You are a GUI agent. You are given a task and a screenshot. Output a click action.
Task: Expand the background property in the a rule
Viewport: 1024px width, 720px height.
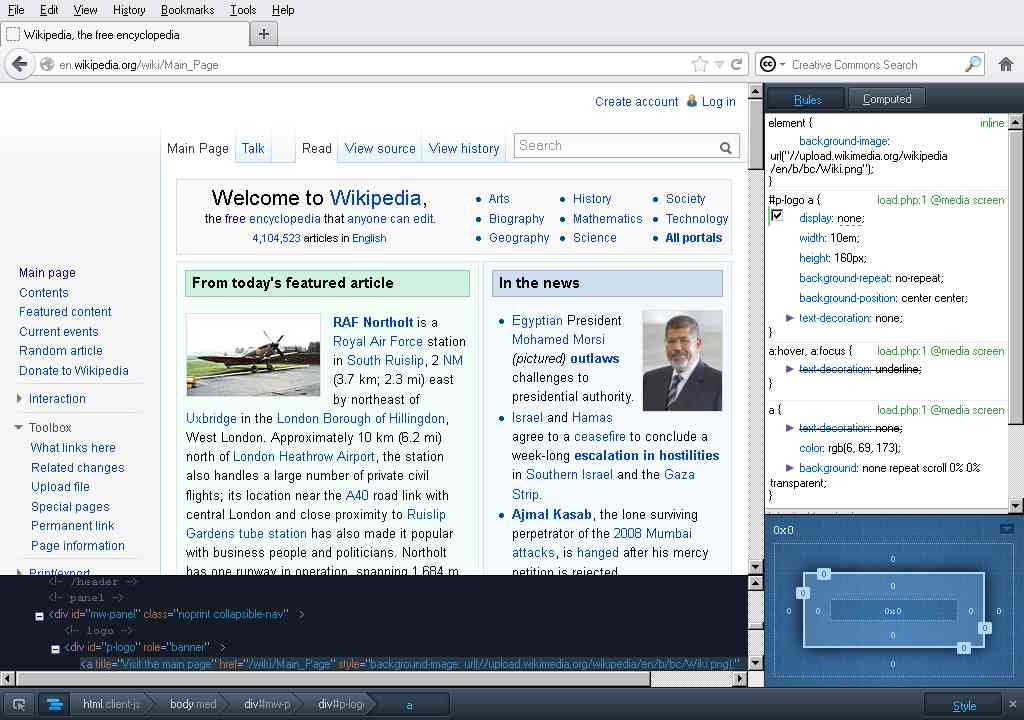pos(790,468)
